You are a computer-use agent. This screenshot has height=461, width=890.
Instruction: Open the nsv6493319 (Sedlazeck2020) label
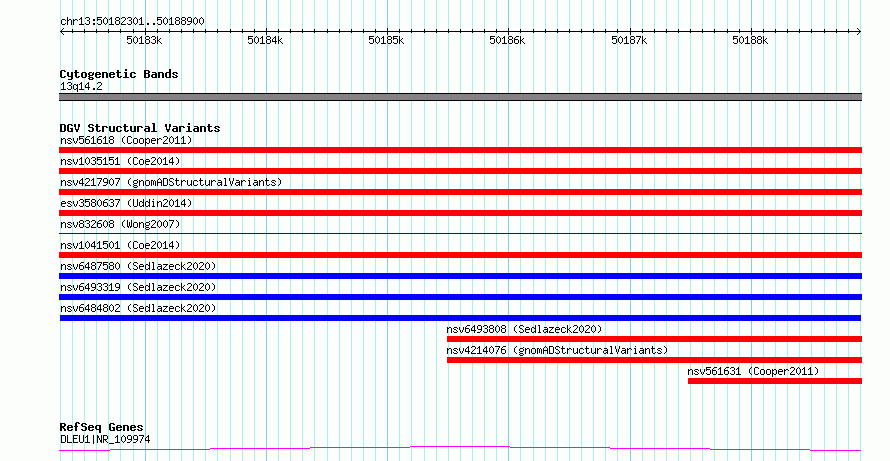138,287
